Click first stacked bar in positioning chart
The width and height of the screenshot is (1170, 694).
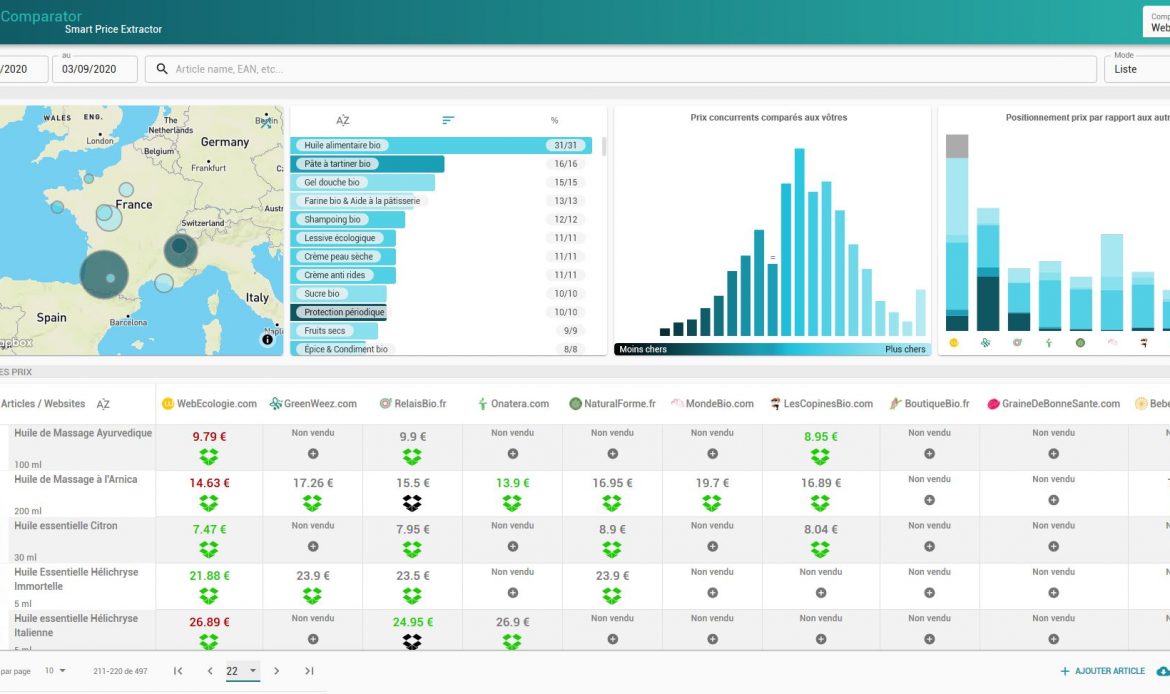pyautogui.click(x=957, y=232)
